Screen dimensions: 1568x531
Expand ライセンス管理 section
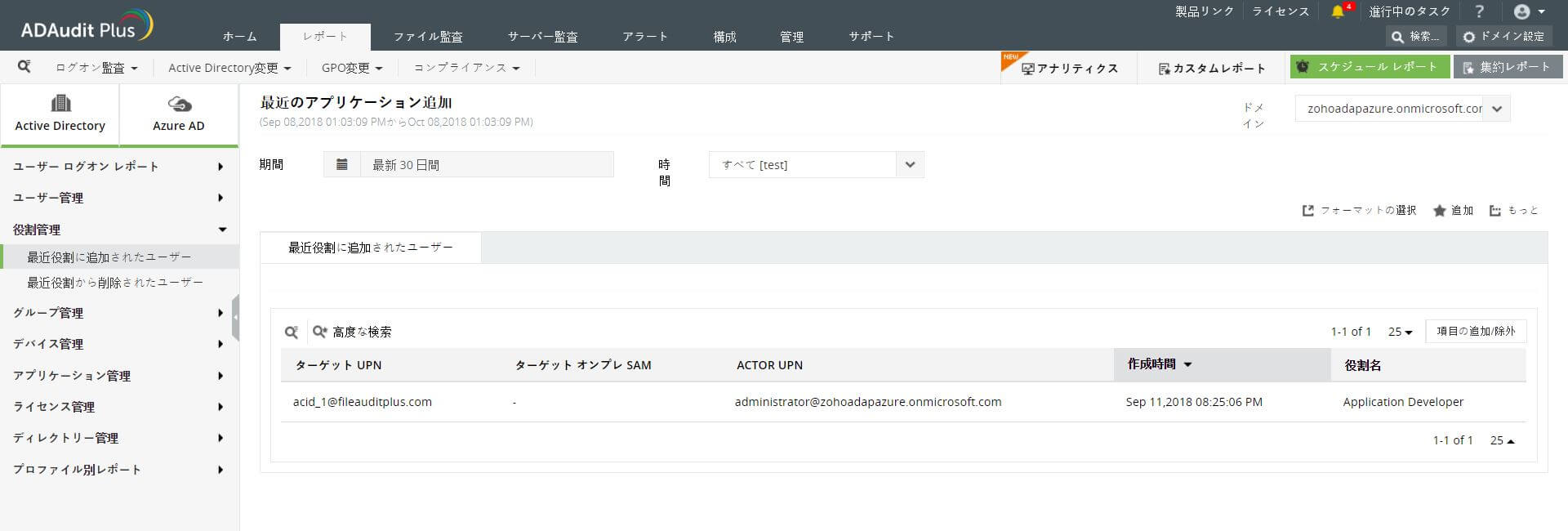(119, 406)
